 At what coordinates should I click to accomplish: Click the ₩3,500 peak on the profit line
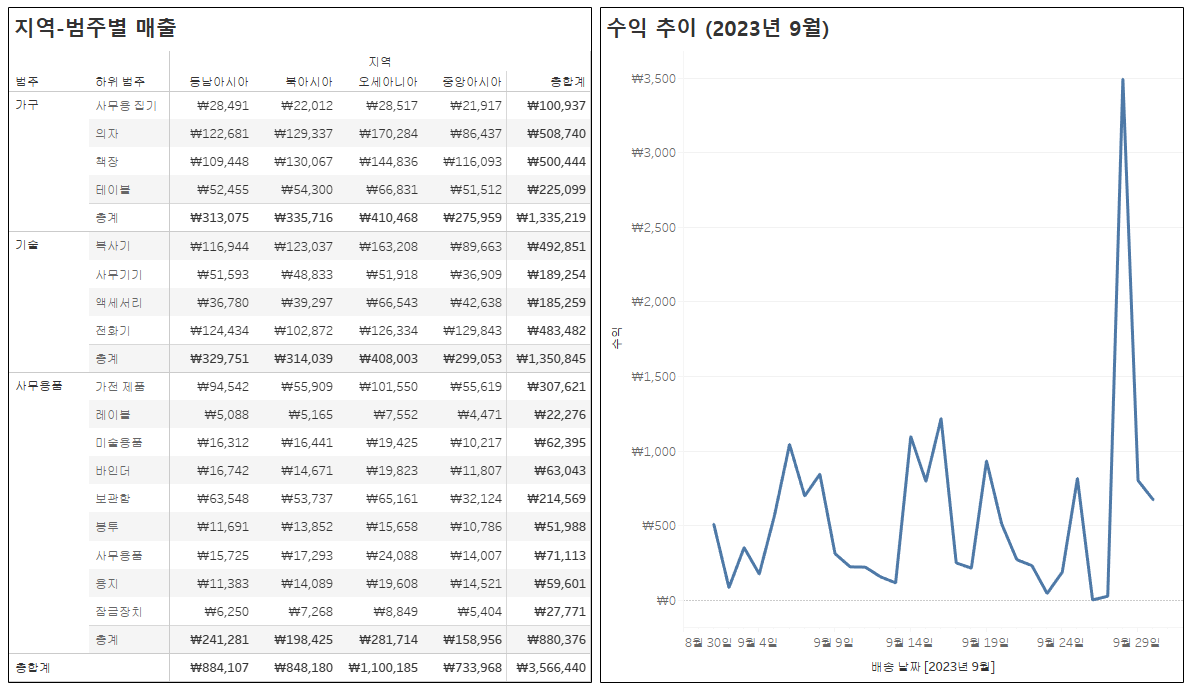(x=1123, y=79)
